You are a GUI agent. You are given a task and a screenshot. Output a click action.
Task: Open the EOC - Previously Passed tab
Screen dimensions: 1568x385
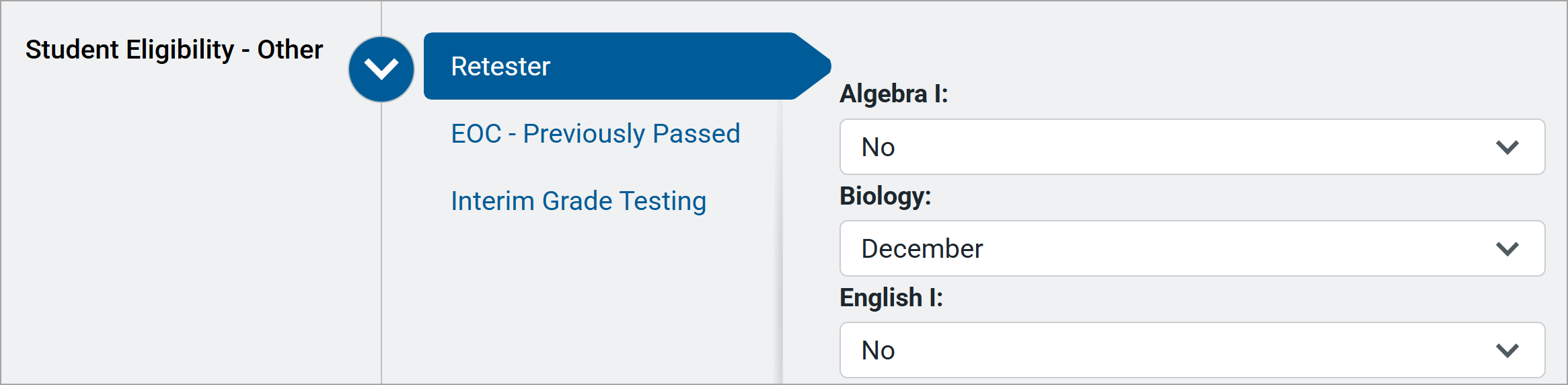click(595, 134)
